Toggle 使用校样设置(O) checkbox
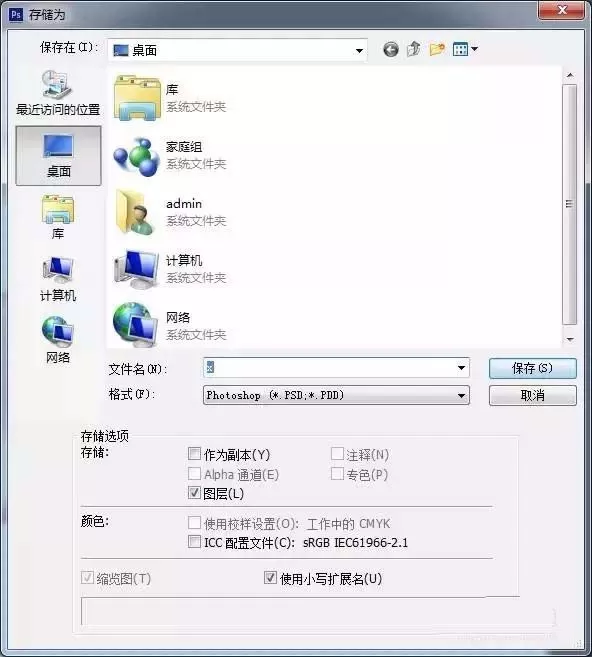The image size is (592, 657). coord(194,522)
